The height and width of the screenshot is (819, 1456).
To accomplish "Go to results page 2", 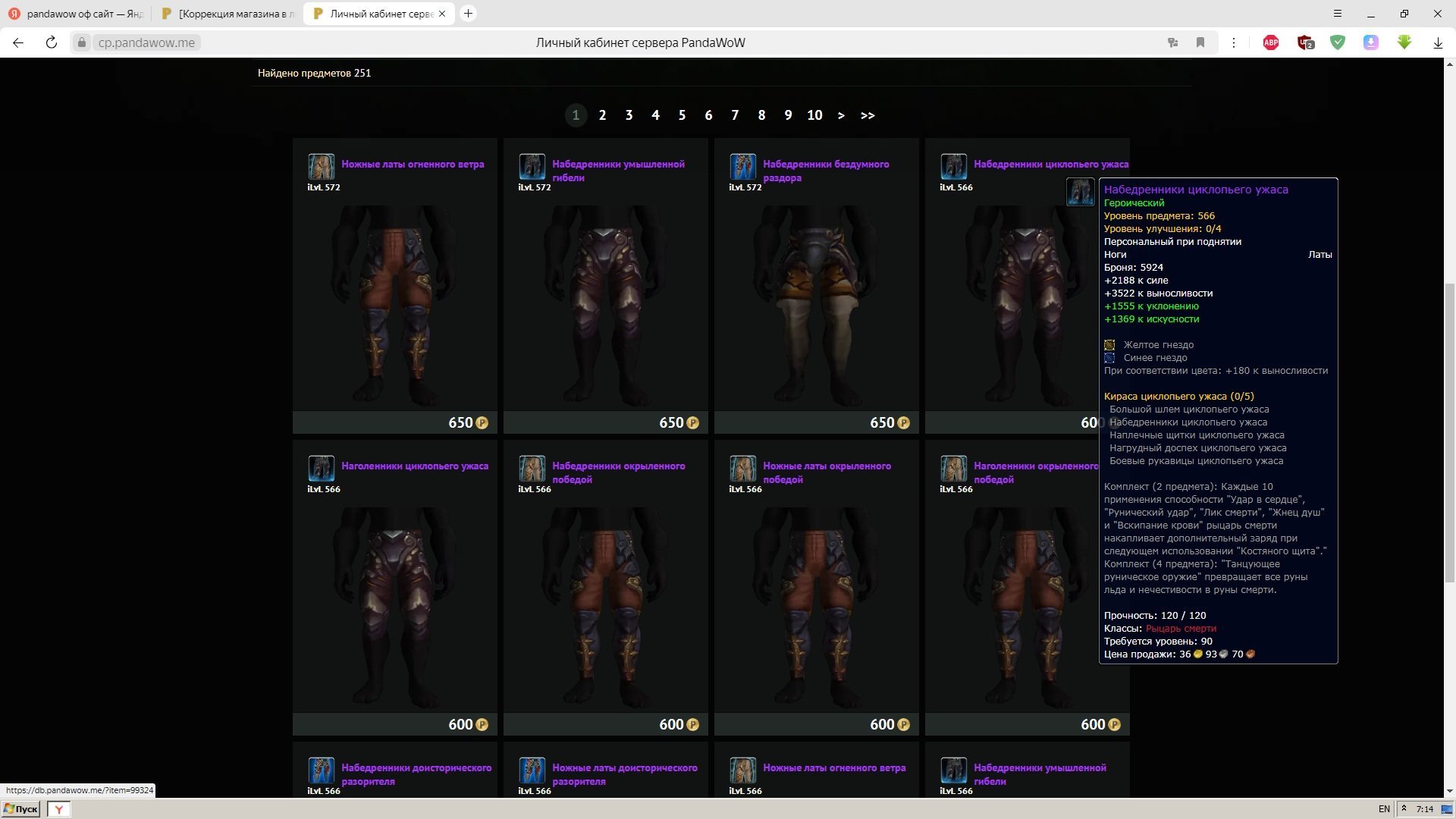I will coord(602,115).
